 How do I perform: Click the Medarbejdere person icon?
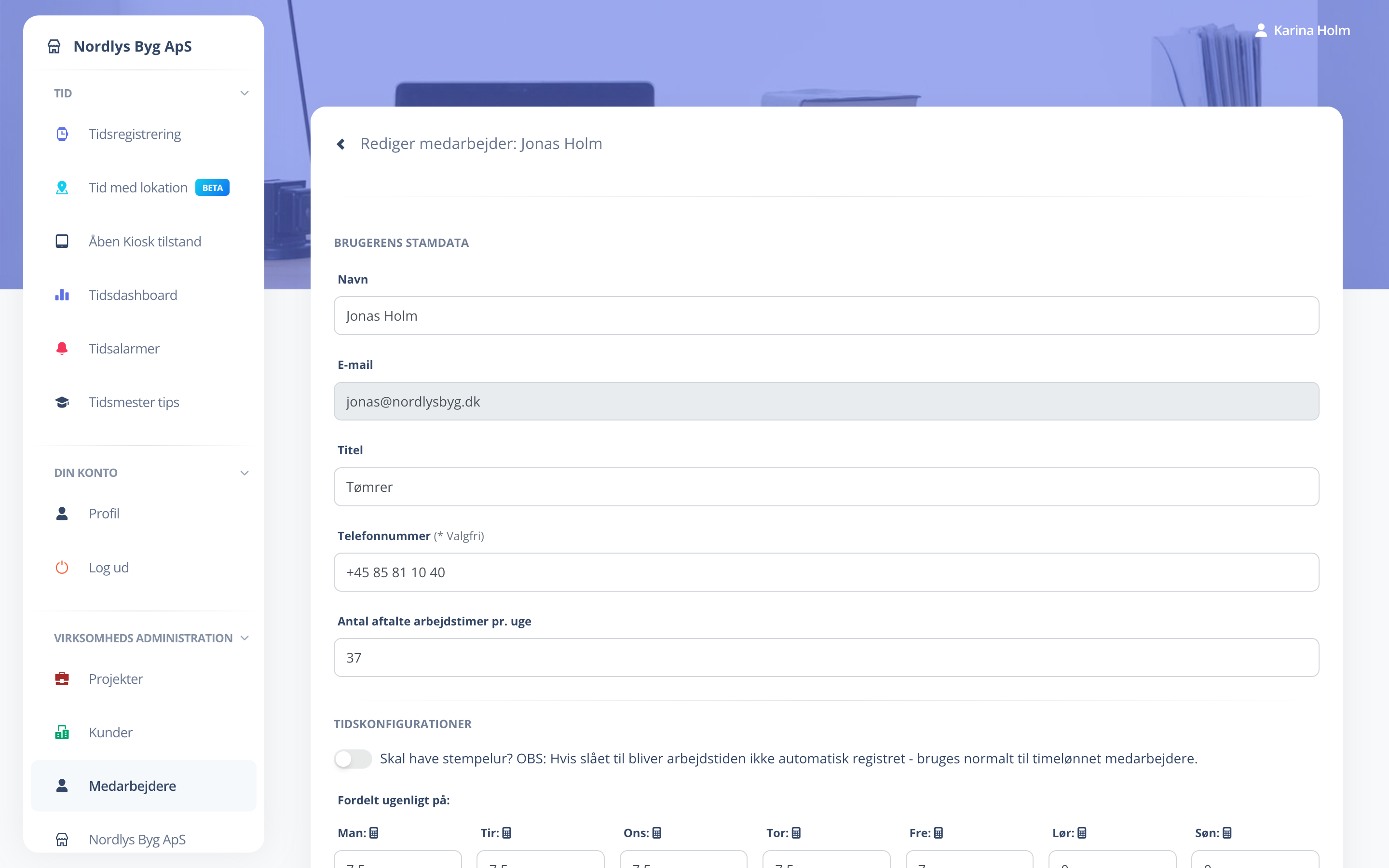coord(62,786)
